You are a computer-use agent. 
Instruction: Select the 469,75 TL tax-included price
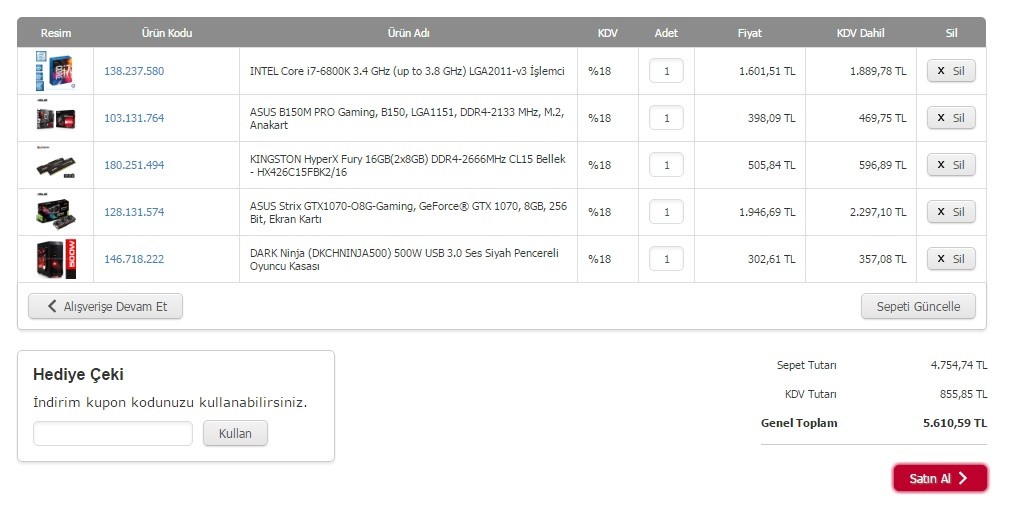pyautogui.click(x=882, y=118)
